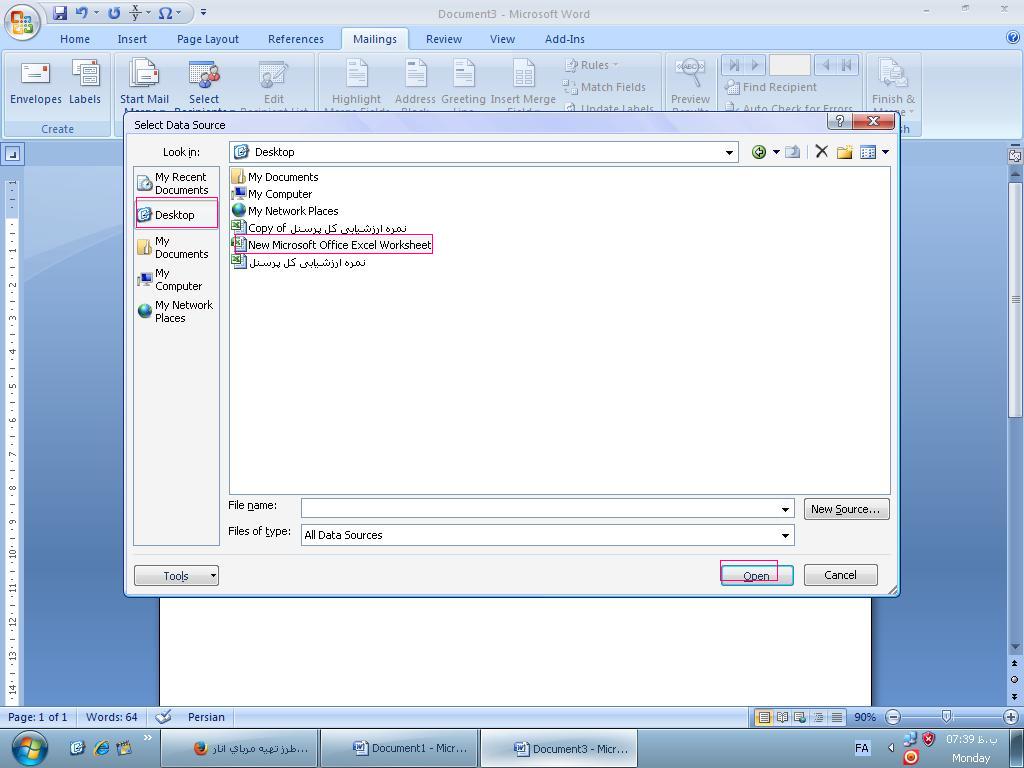
Task: Select My Recent Documents in places bar
Action: tap(176, 184)
